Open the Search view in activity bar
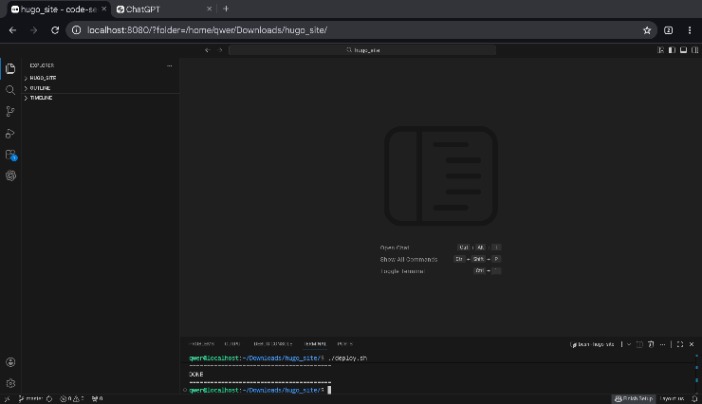 pyautogui.click(x=10, y=90)
